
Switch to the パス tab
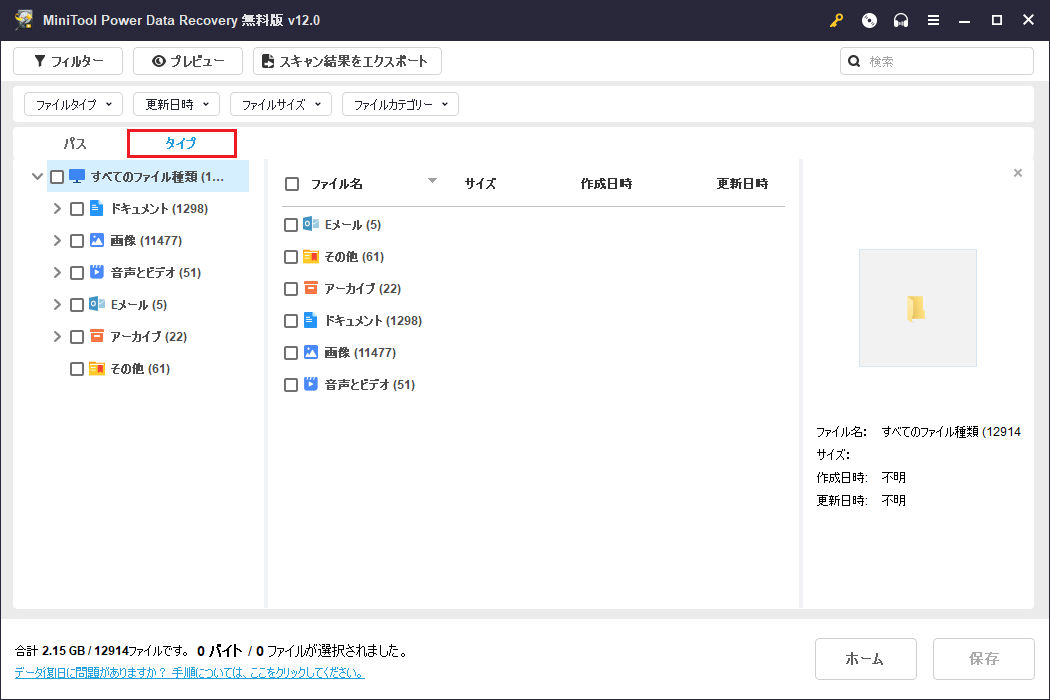[x=74, y=143]
